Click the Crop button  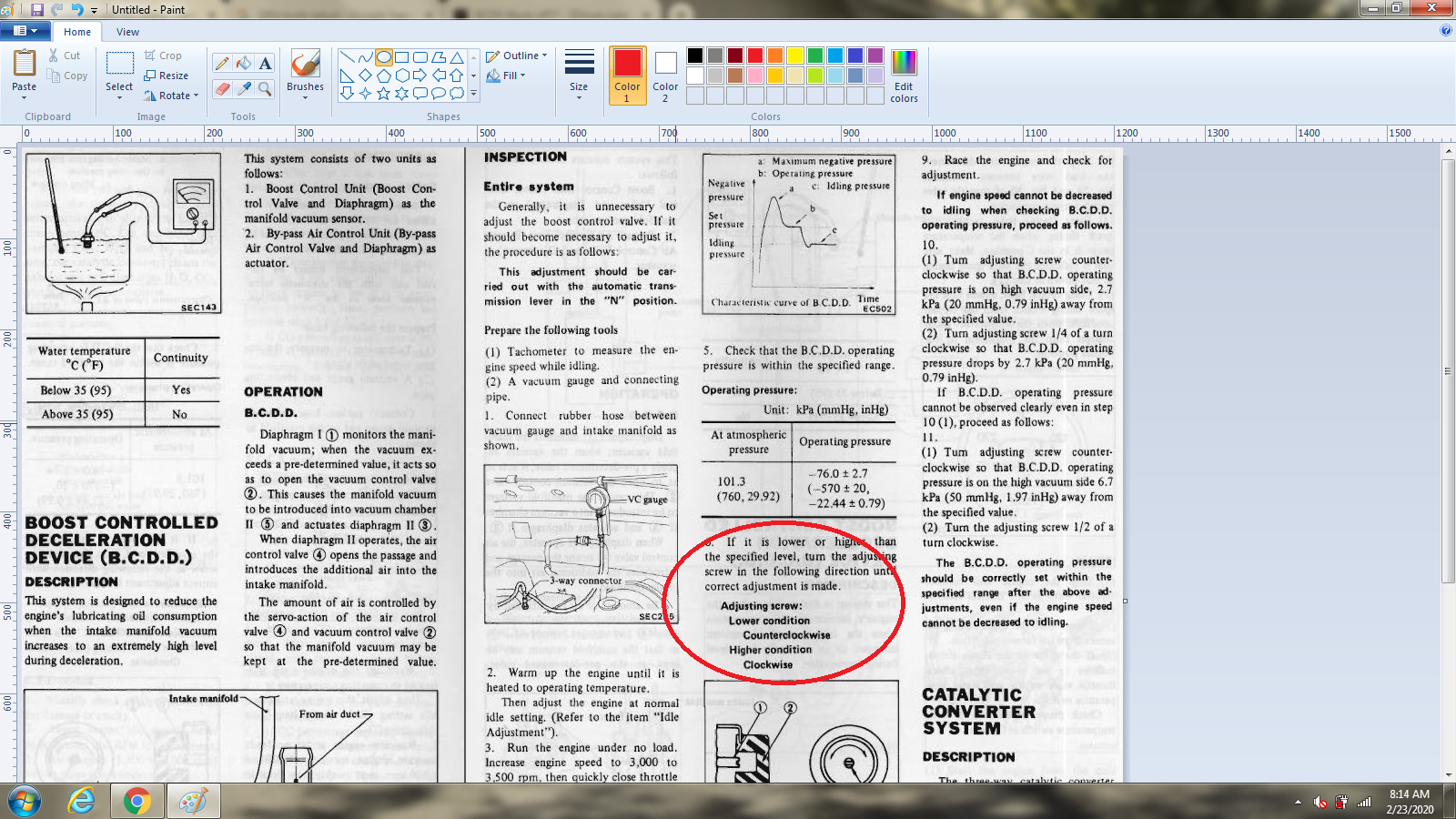pyautogui.click(x=163, y=56)
